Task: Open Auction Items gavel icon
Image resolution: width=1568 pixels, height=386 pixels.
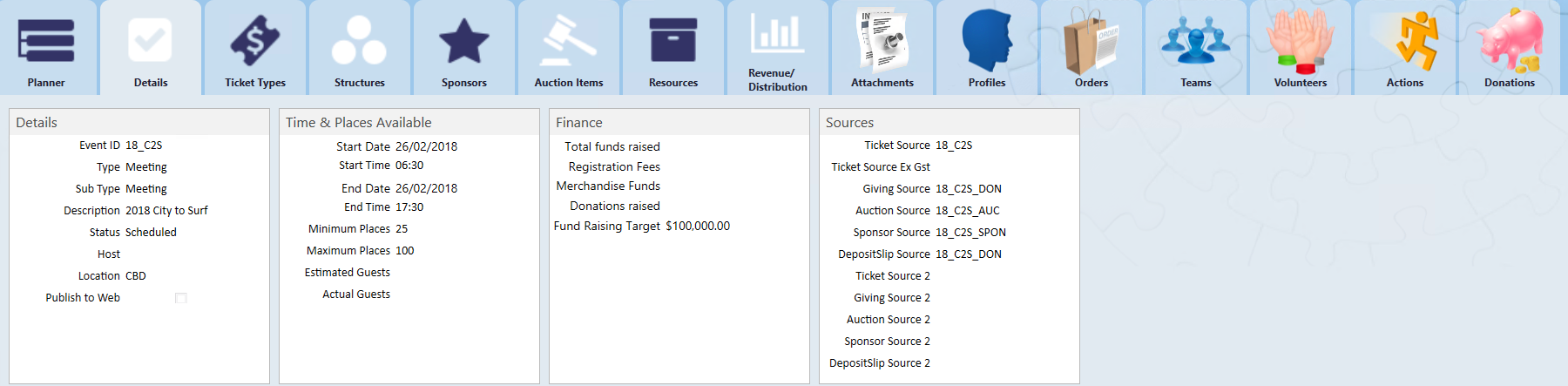Action: (568, 41)
